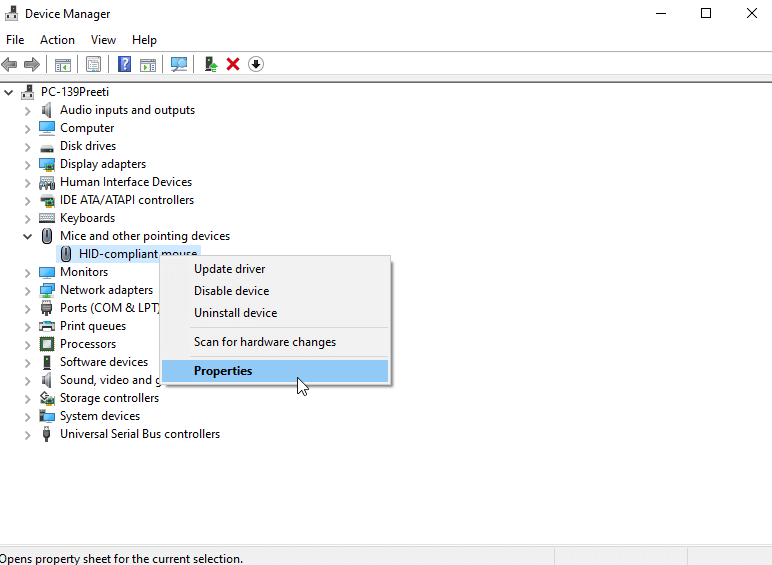Open the Help menu
The height and width of the screenshot is (565, 772).
(144, 40)
